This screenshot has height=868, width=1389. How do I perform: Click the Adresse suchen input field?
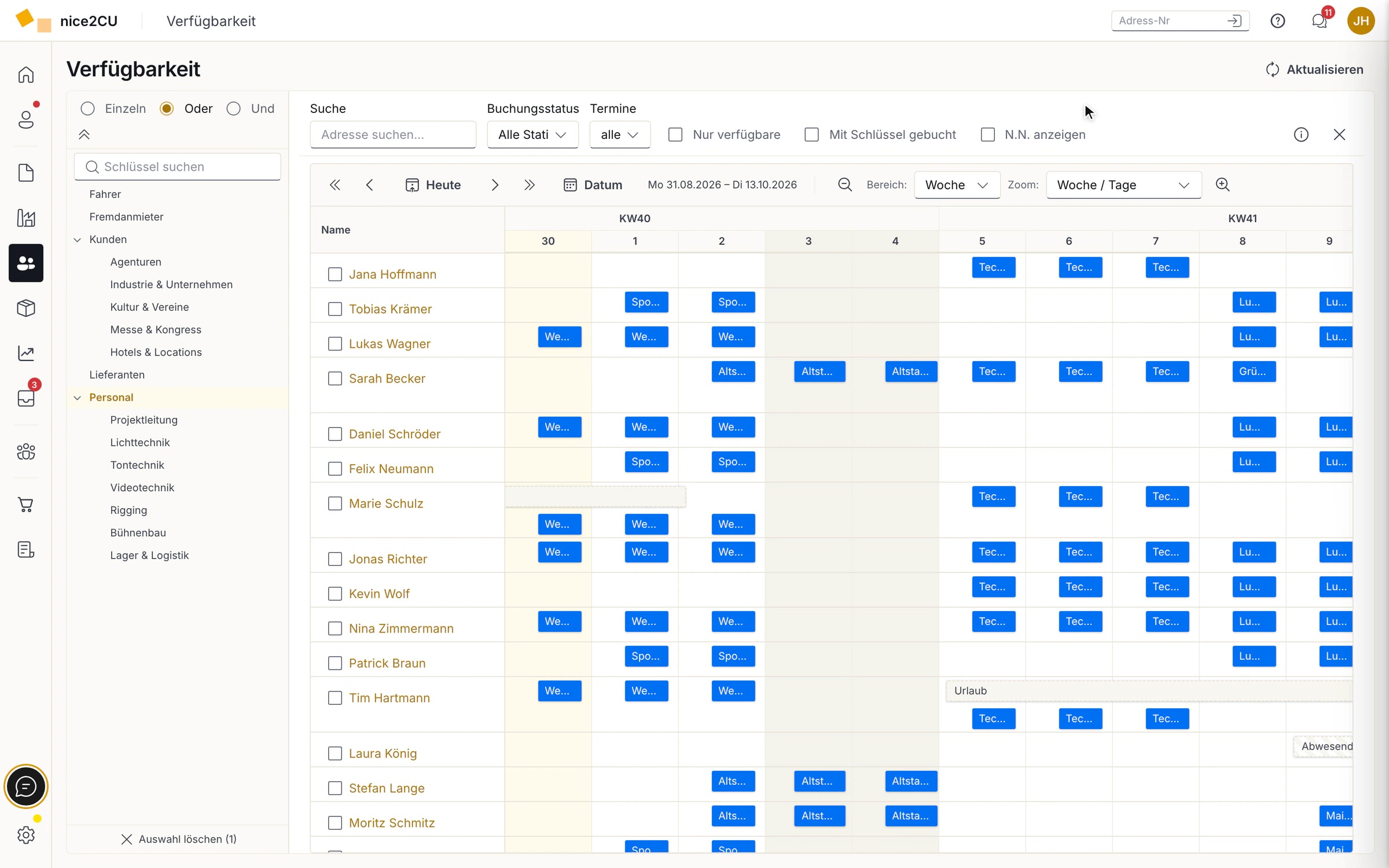(392, 135)
